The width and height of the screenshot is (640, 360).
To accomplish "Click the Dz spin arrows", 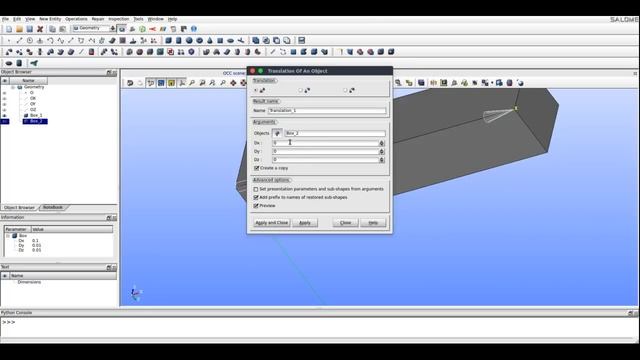I will pyautogui.click(x=382, y=160).
